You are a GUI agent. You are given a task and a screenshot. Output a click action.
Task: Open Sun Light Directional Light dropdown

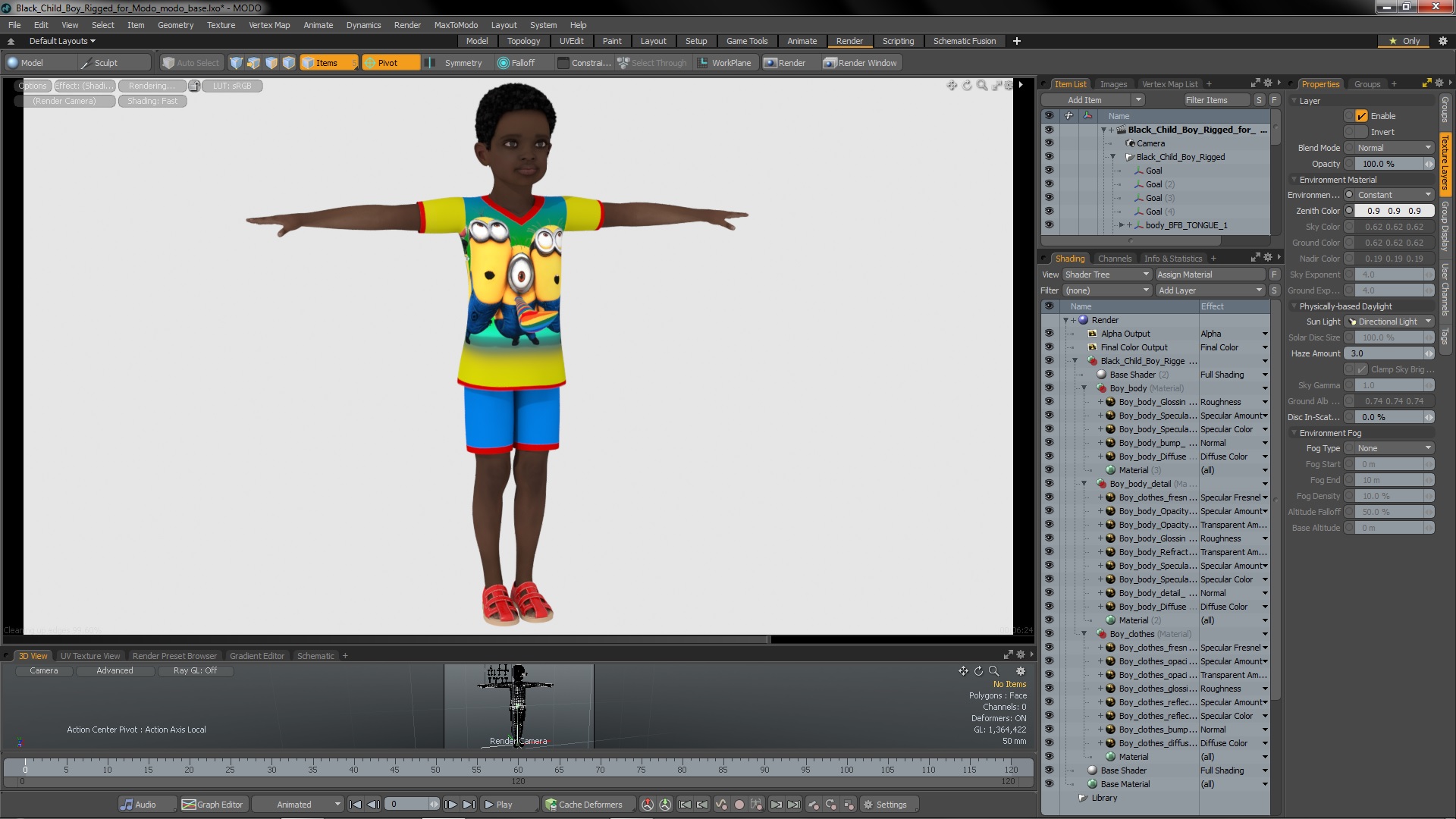click(x=1390, y=322)
